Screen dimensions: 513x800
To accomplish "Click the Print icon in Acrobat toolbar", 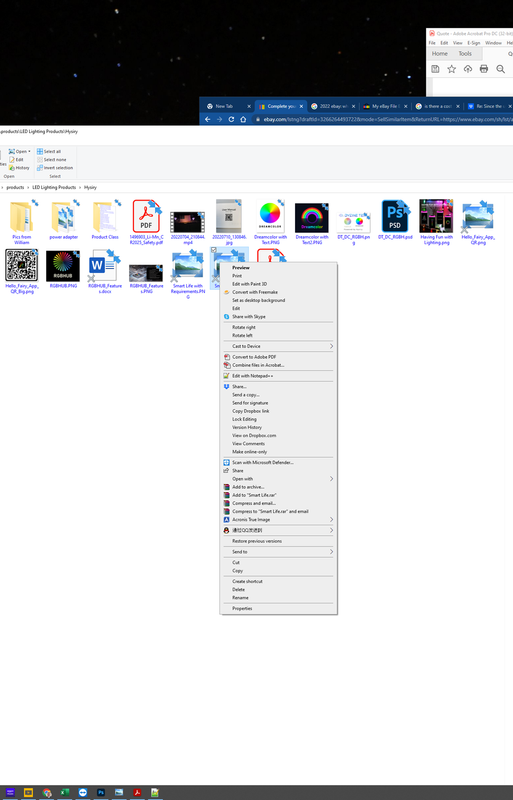I will (484, 69).
